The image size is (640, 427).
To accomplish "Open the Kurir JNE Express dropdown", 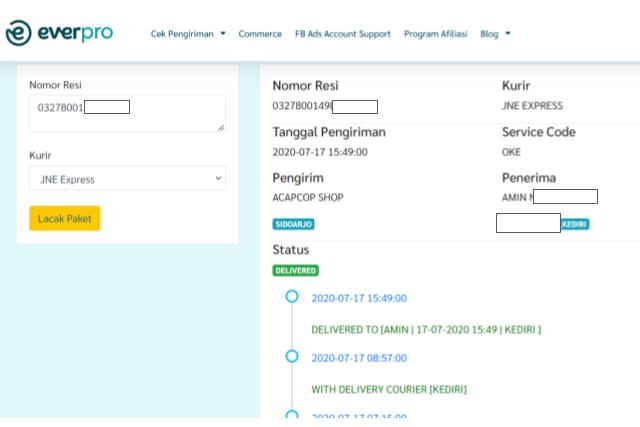I will [x=127, y=178].
